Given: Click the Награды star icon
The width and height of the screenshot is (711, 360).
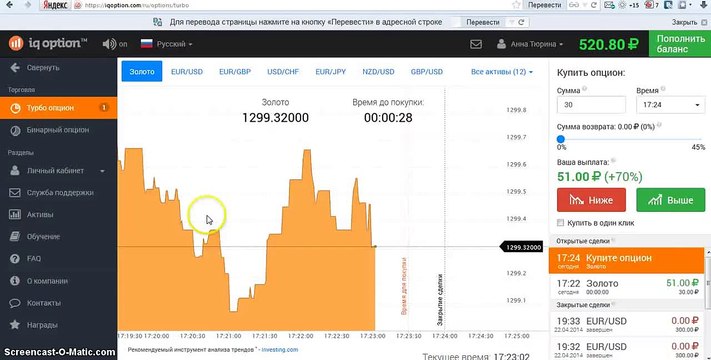Looking at the screenshot, I should 15,325.
